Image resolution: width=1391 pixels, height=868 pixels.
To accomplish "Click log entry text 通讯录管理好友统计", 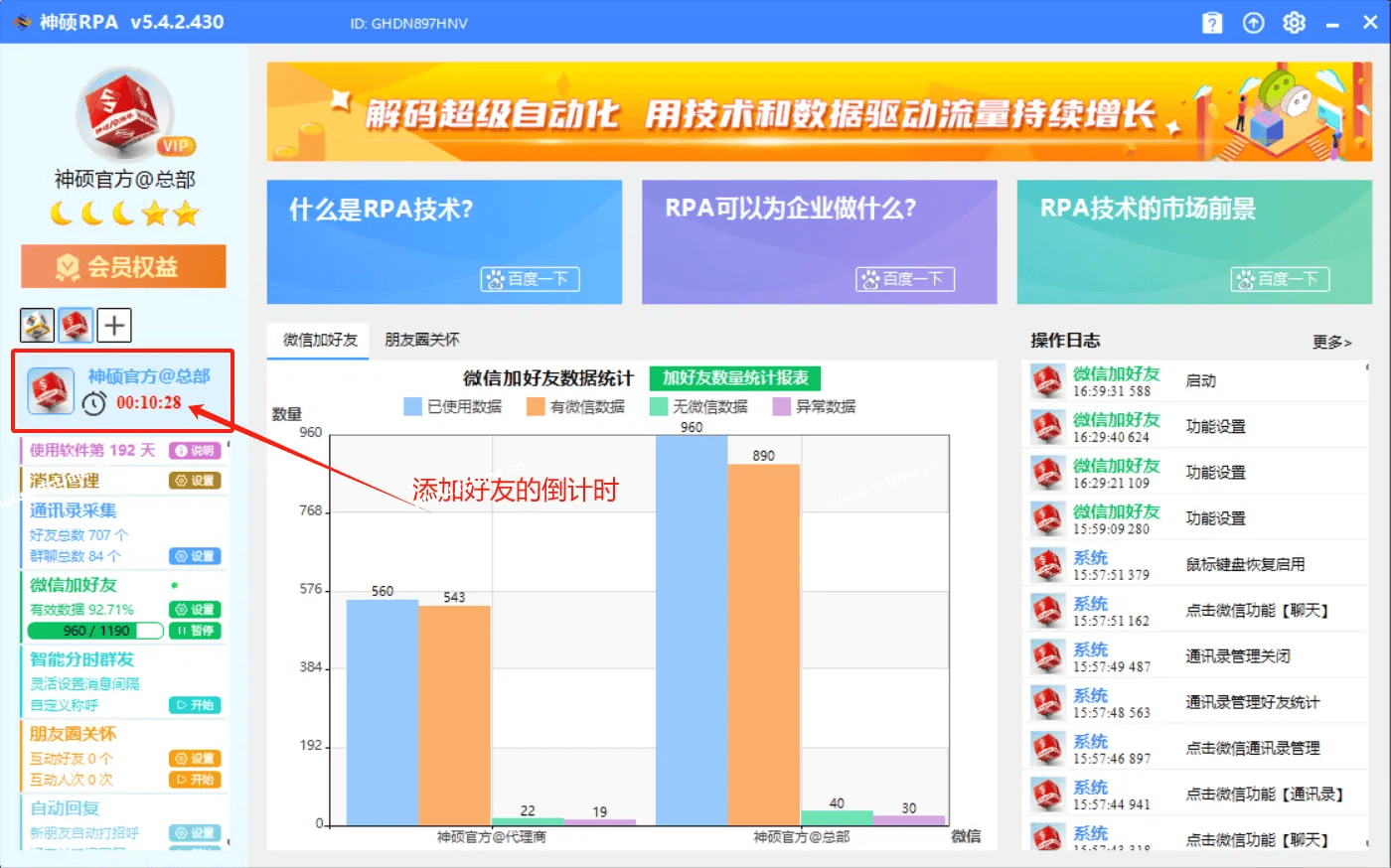I will (1252, 702).
